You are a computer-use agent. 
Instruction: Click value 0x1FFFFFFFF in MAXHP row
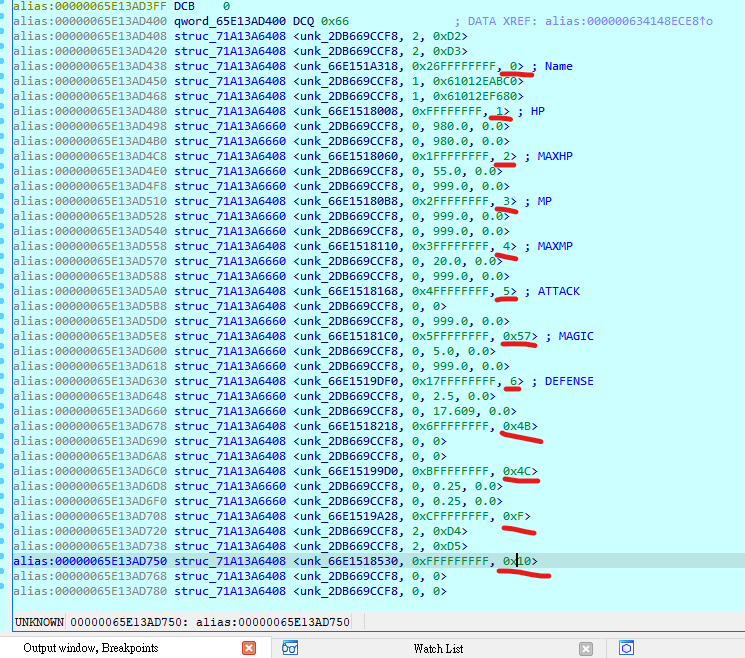[x=450, y=156]
